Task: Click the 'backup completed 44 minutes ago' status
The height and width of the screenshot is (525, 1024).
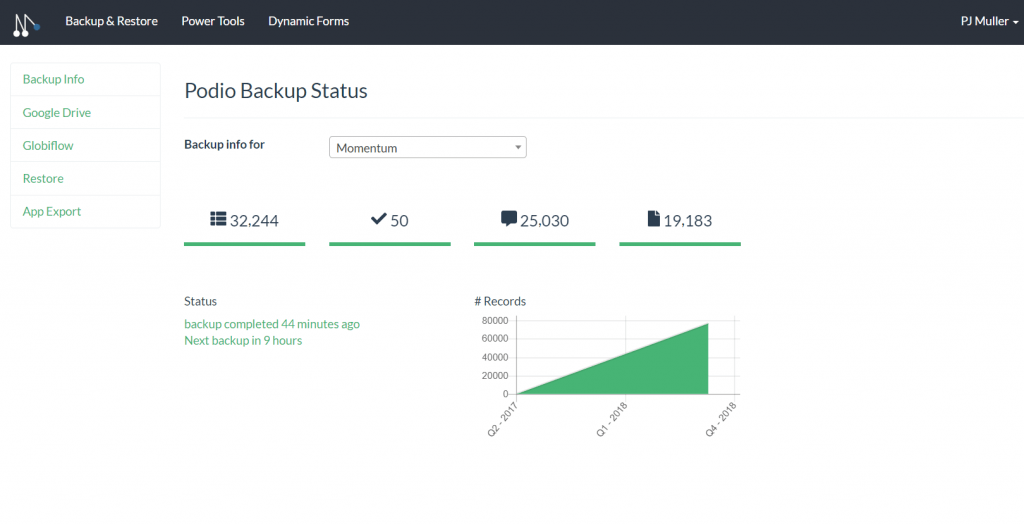Action: click(272, 324)
